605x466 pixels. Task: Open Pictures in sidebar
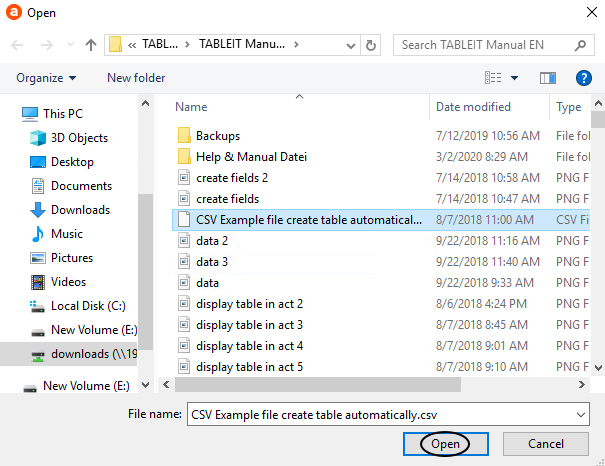62,258
